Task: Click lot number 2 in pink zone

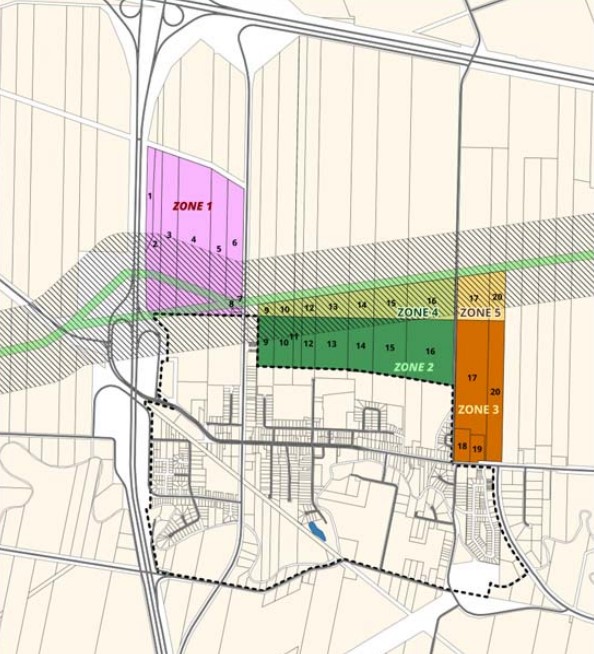Action: [155, 244]
